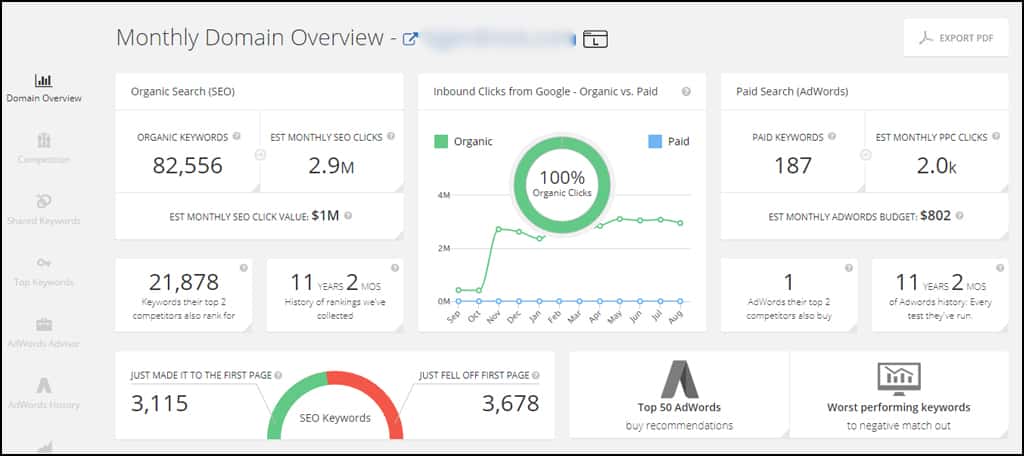Click the Monthly Domain Overview title
1024x456 pixels.
click(250, 38)
